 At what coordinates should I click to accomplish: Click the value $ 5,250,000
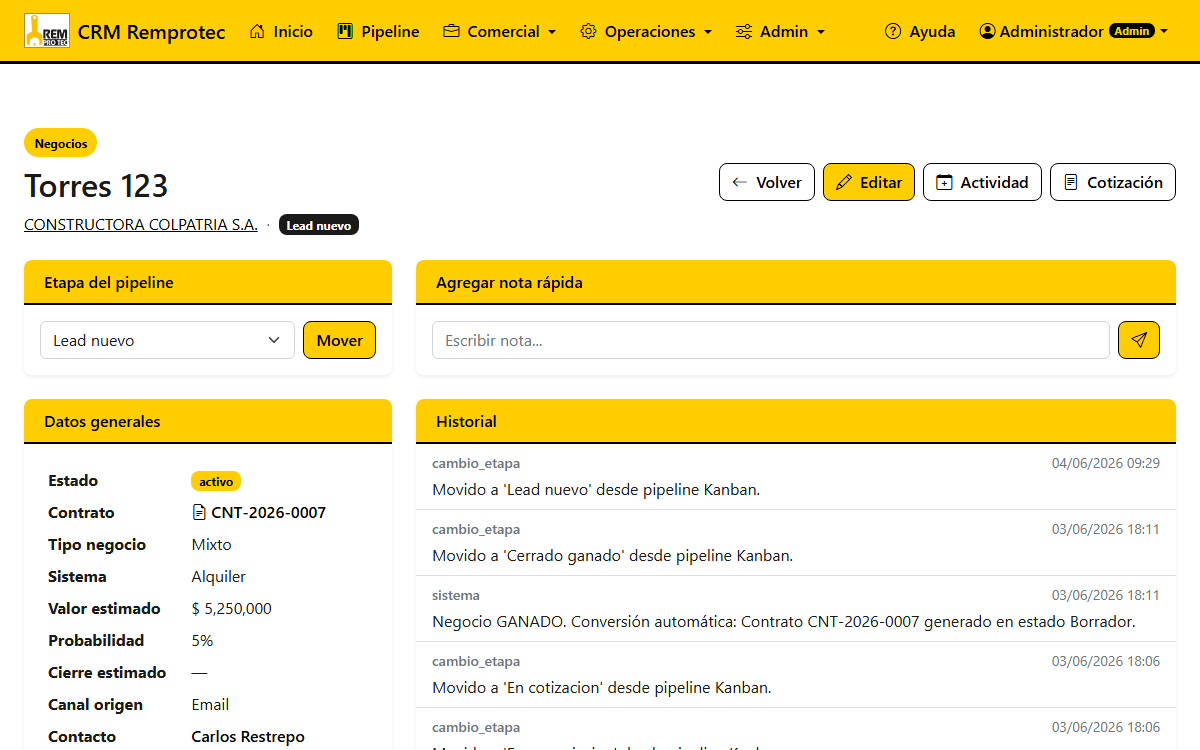(x=232, y=608)
